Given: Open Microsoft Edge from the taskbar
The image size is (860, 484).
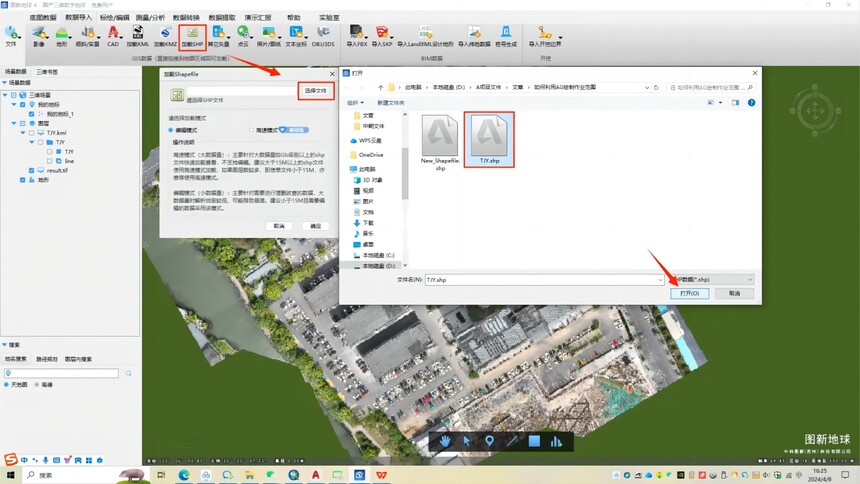Looking at the screenshot, I should 184,475.
